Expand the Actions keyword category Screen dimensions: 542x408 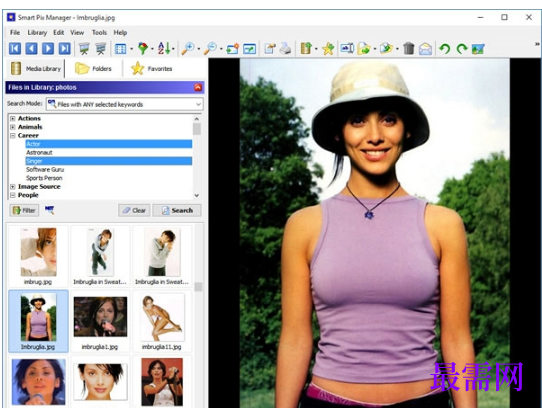(13, 118)
